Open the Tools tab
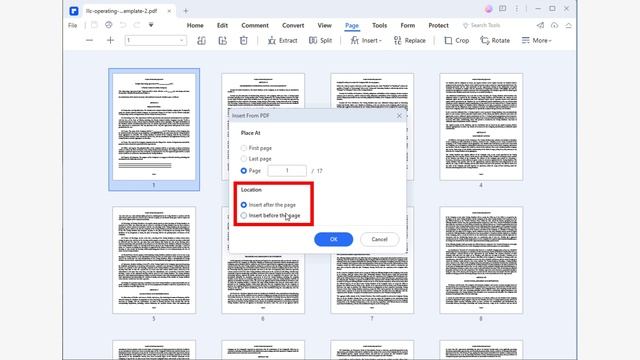 coord(380,25)
